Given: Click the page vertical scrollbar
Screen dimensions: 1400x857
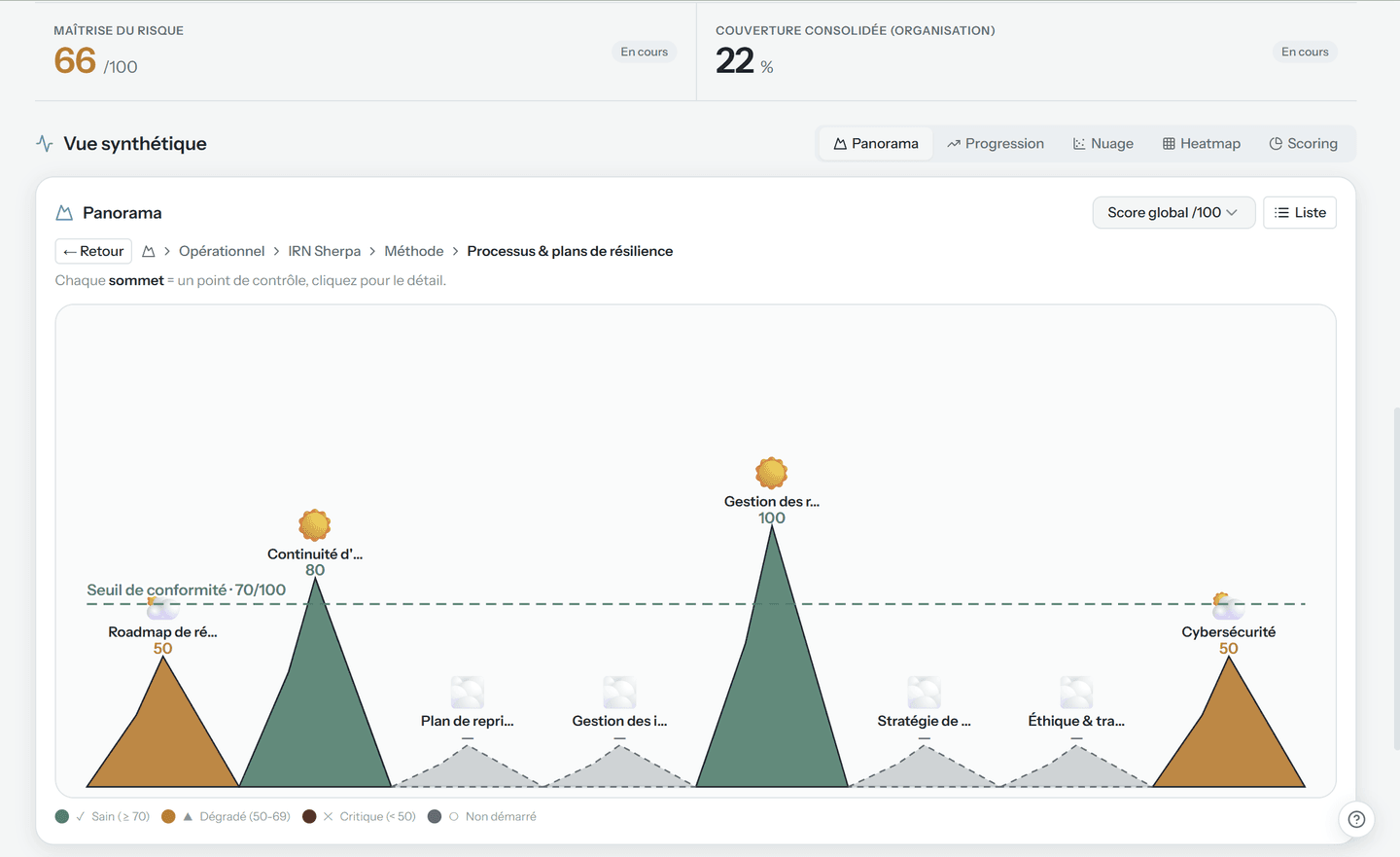Looking at the screenshot, I should (1396, 579).
